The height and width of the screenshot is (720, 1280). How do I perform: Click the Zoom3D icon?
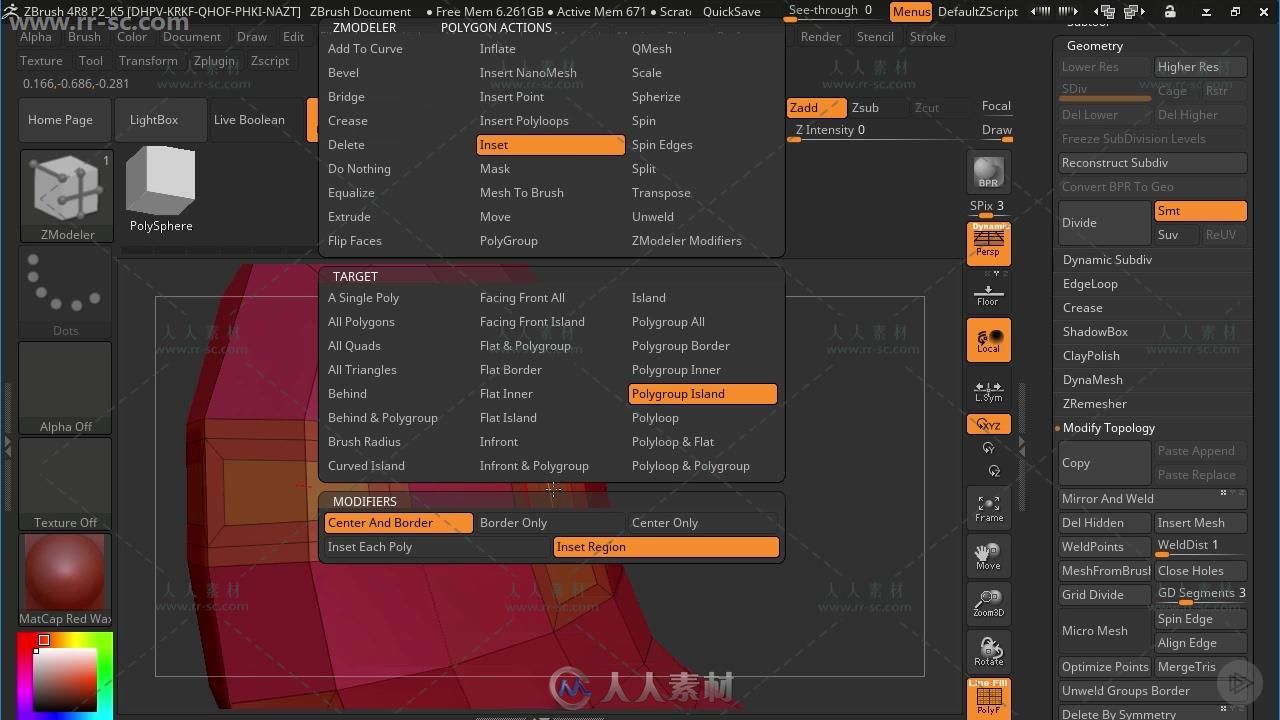click(x=988, y=603)
